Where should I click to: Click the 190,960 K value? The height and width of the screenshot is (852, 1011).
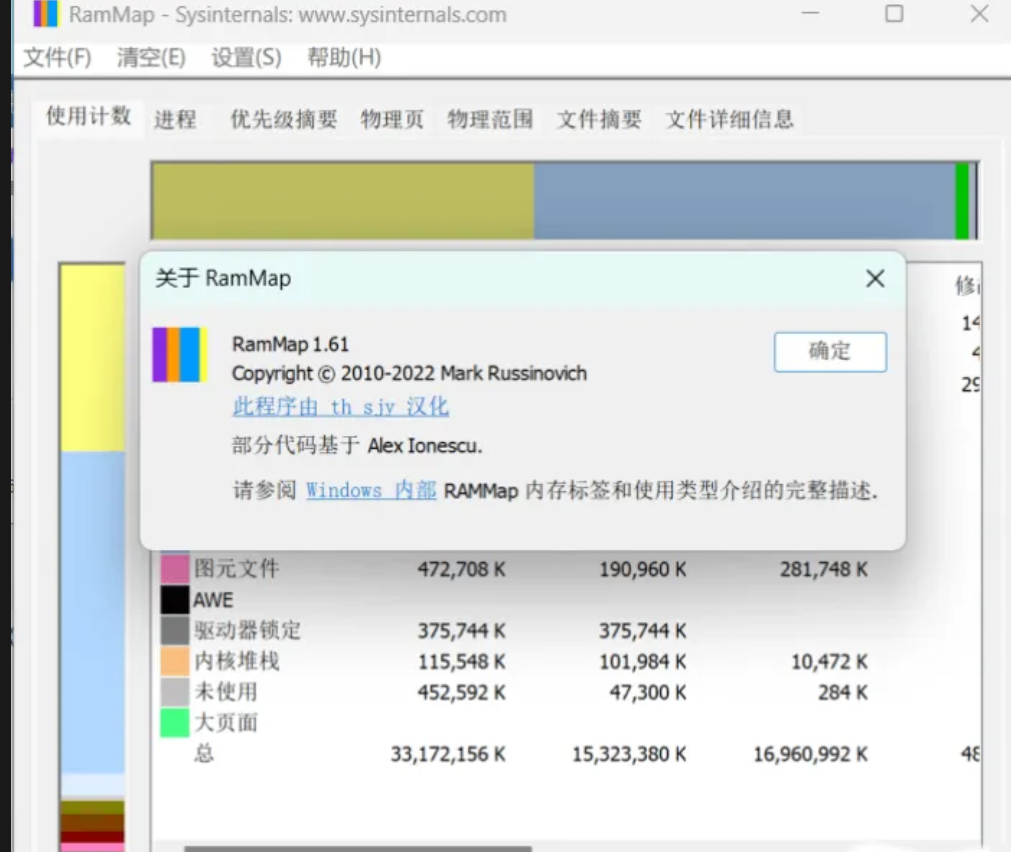click(x=643, y=570)
